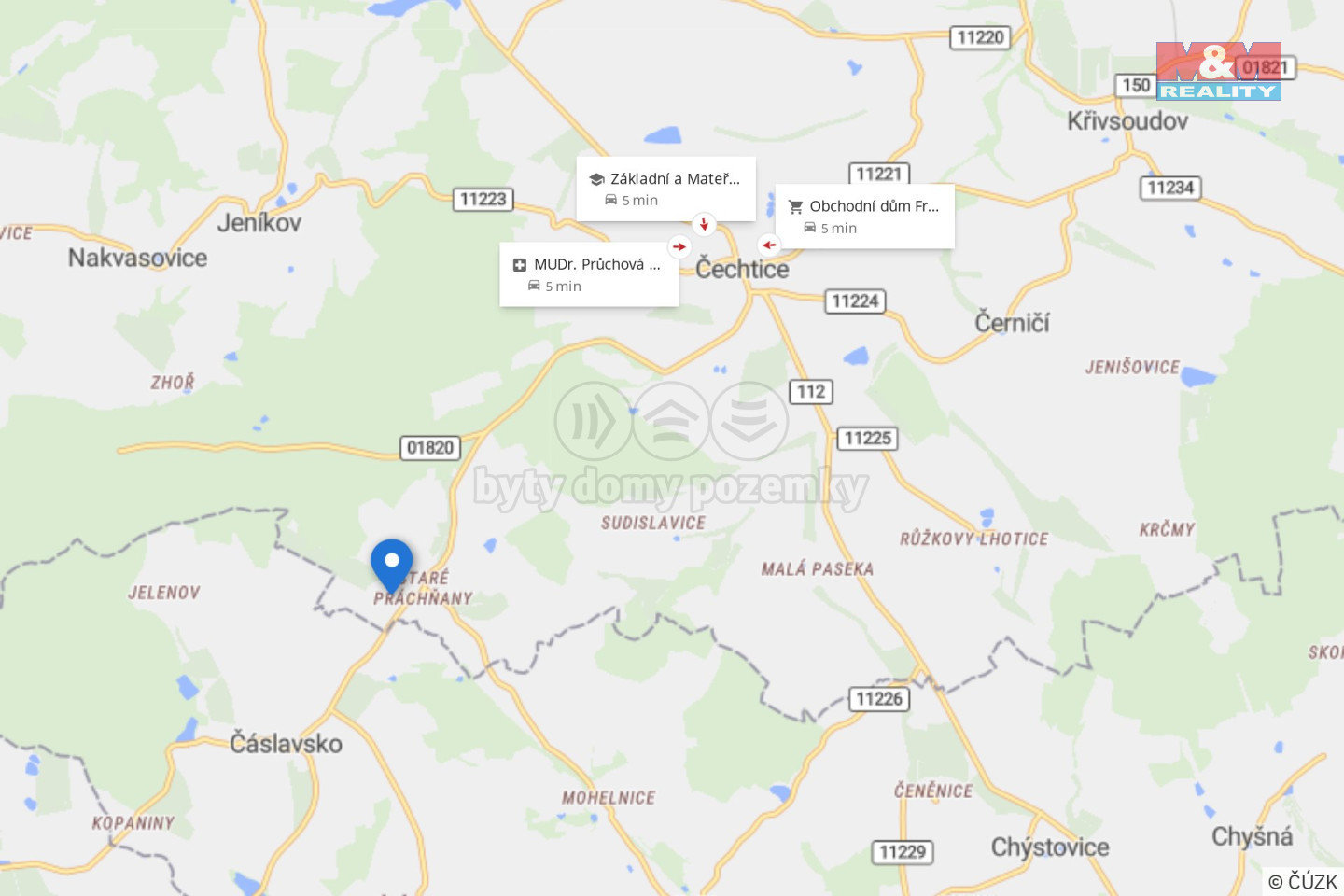Open the MUDr. Průchová info card
Screen dimensions: 1344x896
589,274
